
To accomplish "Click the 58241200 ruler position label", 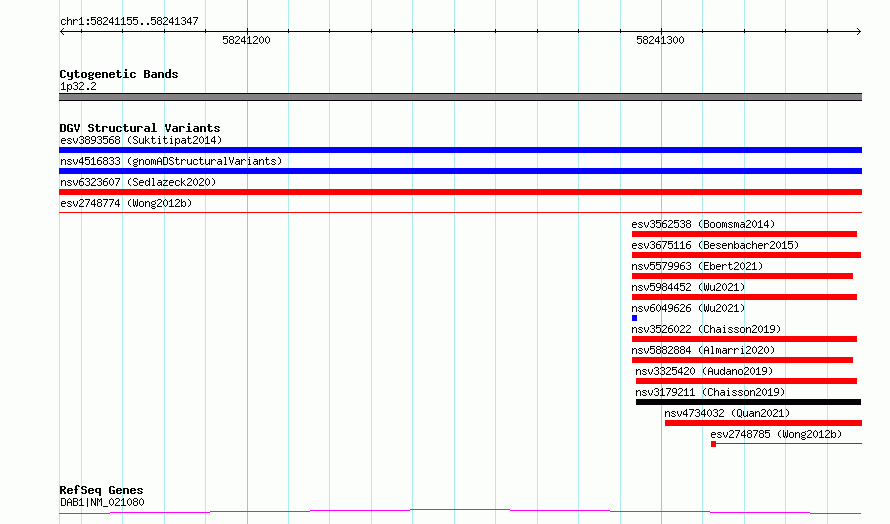I will pos(246,40).
